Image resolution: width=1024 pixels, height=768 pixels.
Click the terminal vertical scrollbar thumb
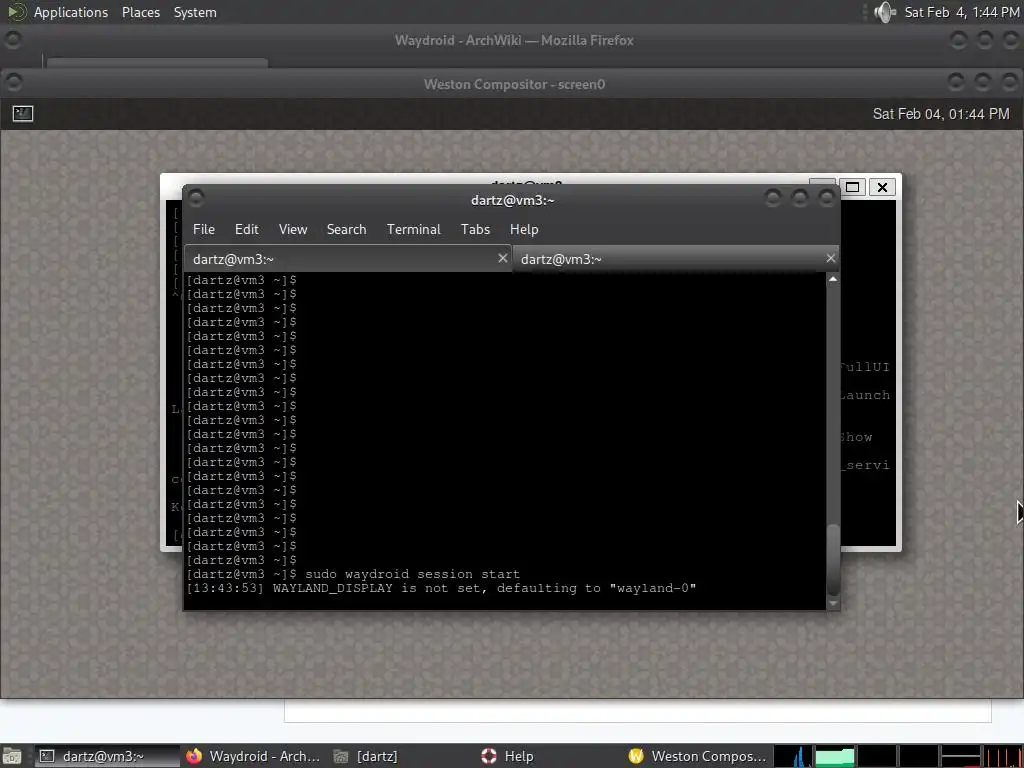pyautogui.click(x=833, y=559)
